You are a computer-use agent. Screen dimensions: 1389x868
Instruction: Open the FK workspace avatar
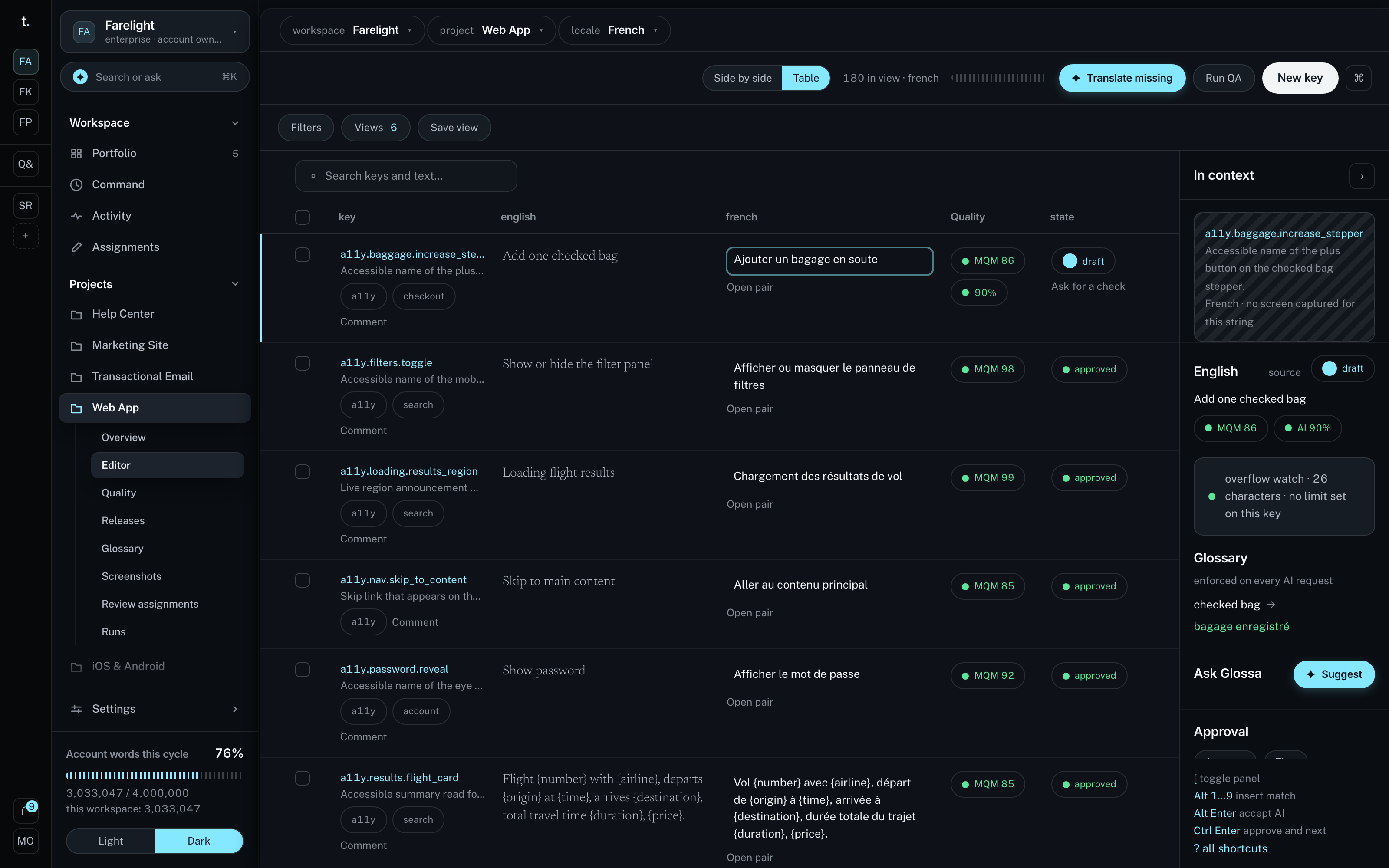(26, 92)
